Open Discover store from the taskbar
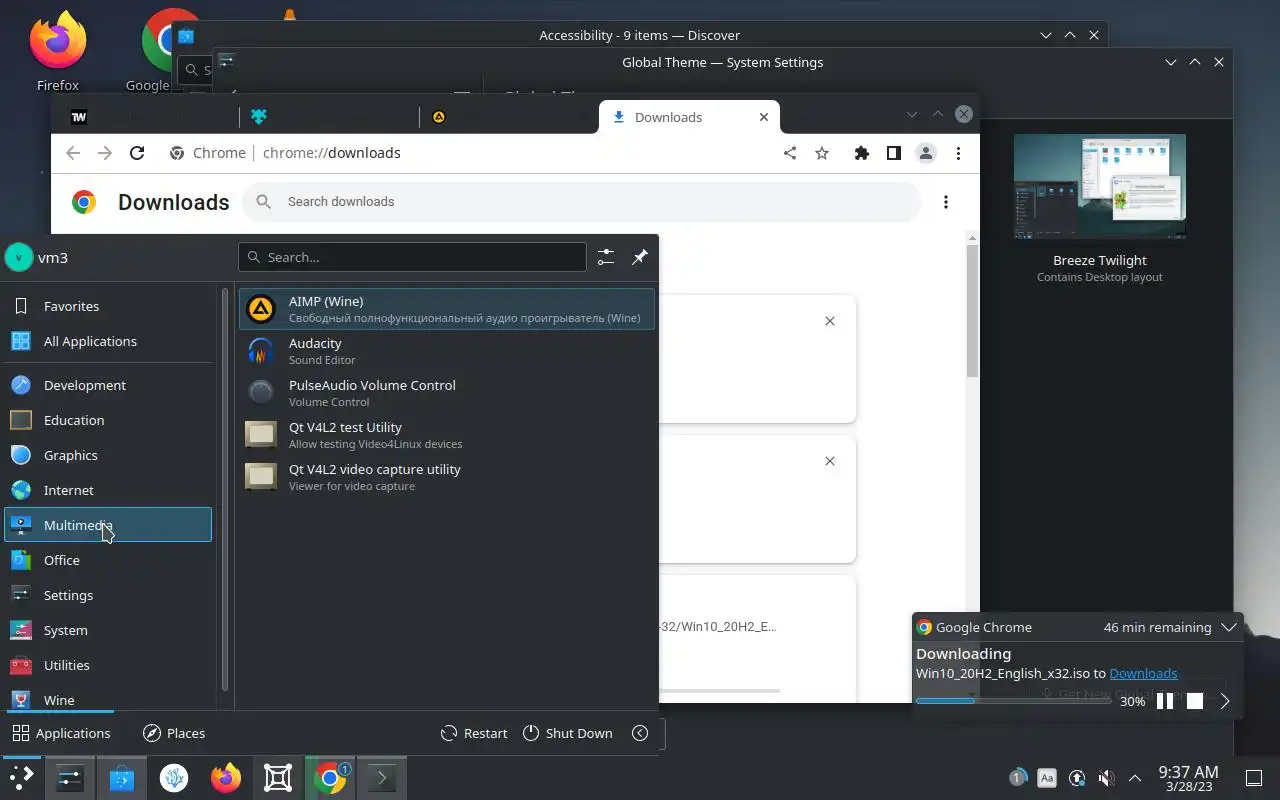The image size is (1280, 800). (x=122, y=777)
